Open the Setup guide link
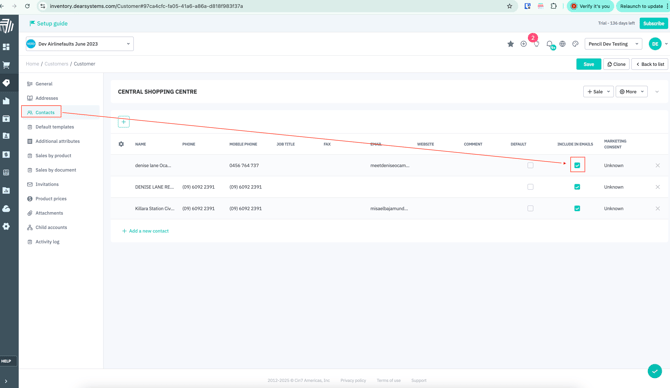 [48, 24]
